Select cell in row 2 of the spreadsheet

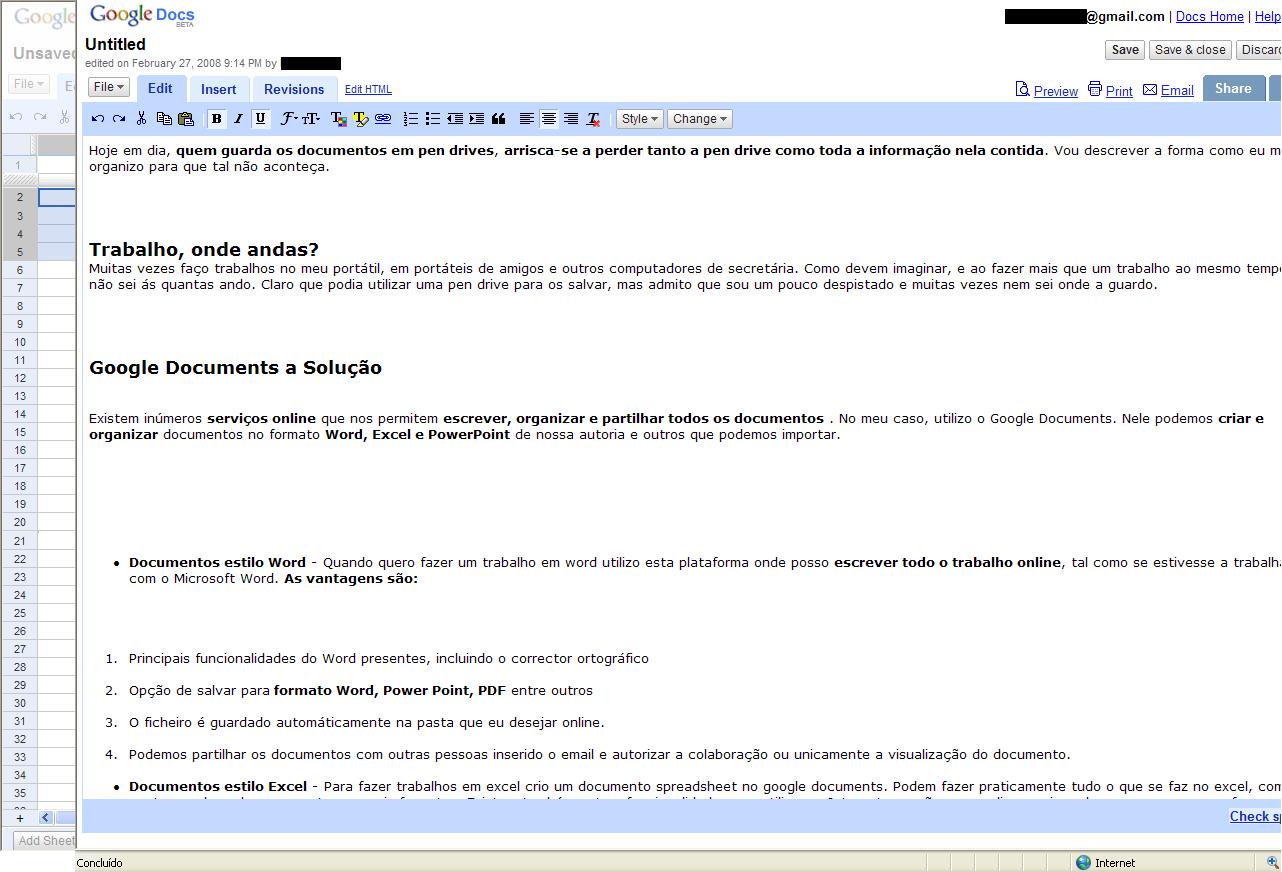57,197
